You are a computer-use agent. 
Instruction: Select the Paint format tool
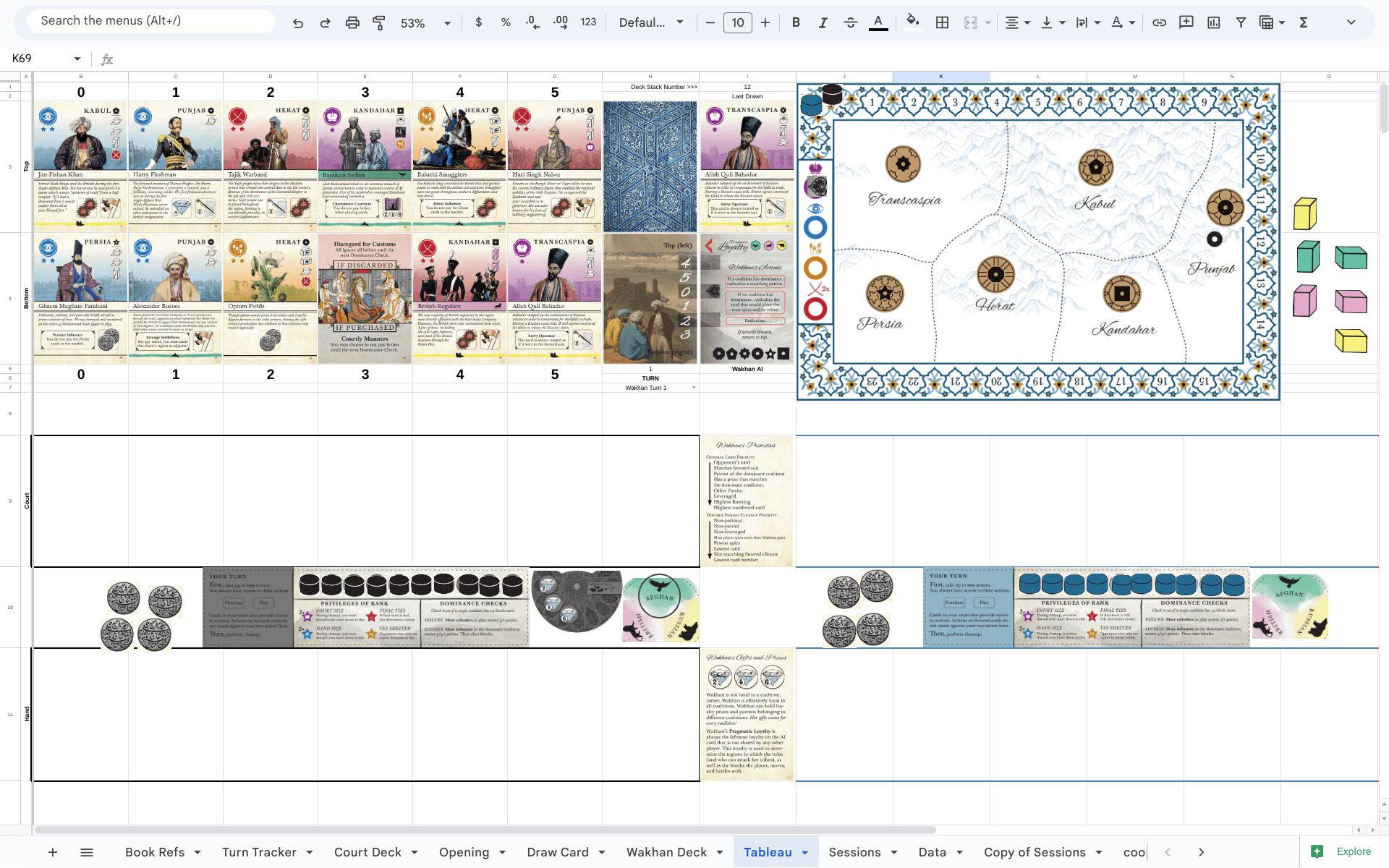click(x=379, y=22)
